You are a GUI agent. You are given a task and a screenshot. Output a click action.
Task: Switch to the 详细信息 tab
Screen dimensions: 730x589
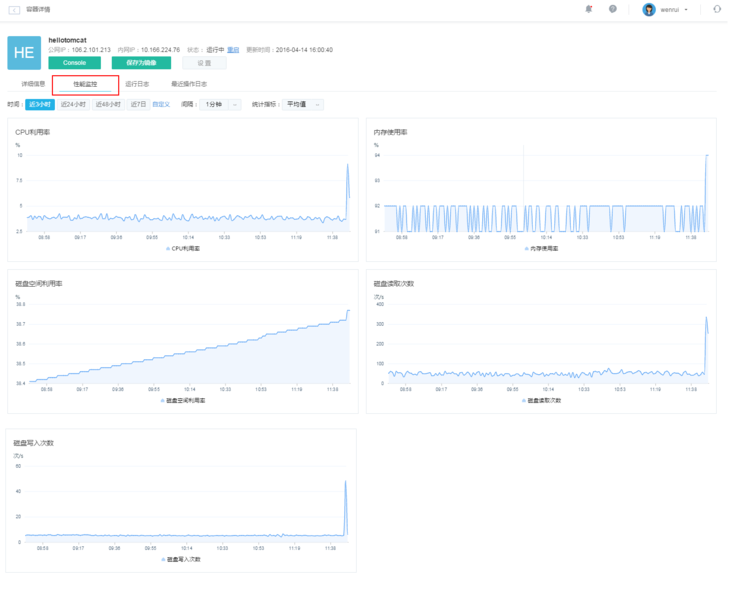pos(33,84)
